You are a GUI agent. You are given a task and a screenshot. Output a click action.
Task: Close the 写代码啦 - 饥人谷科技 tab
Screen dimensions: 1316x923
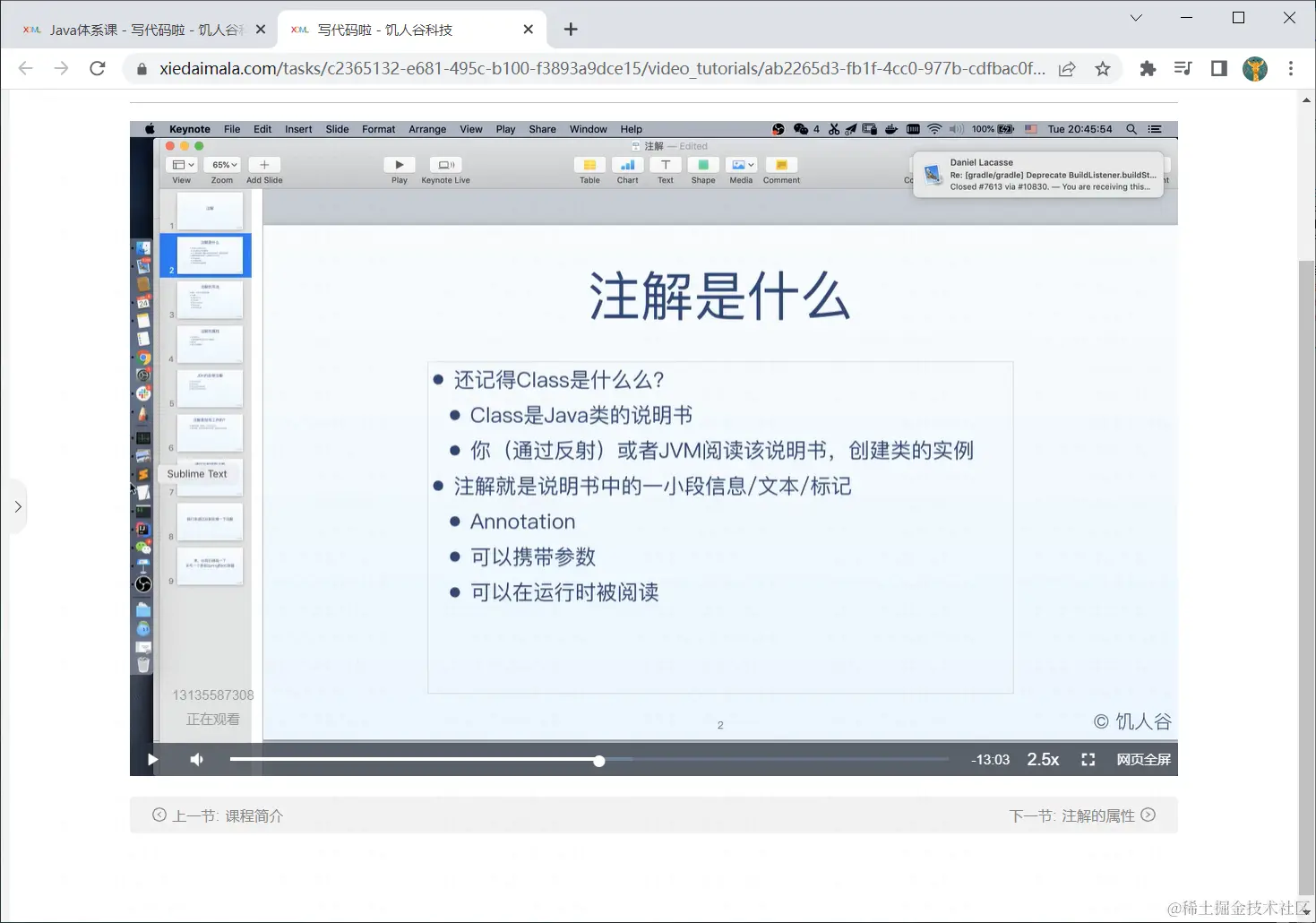pyautogui.click(x=529, y=30)
